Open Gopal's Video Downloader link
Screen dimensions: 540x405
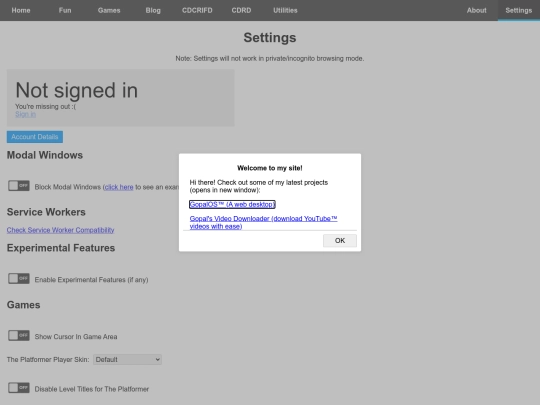point(263,222)
